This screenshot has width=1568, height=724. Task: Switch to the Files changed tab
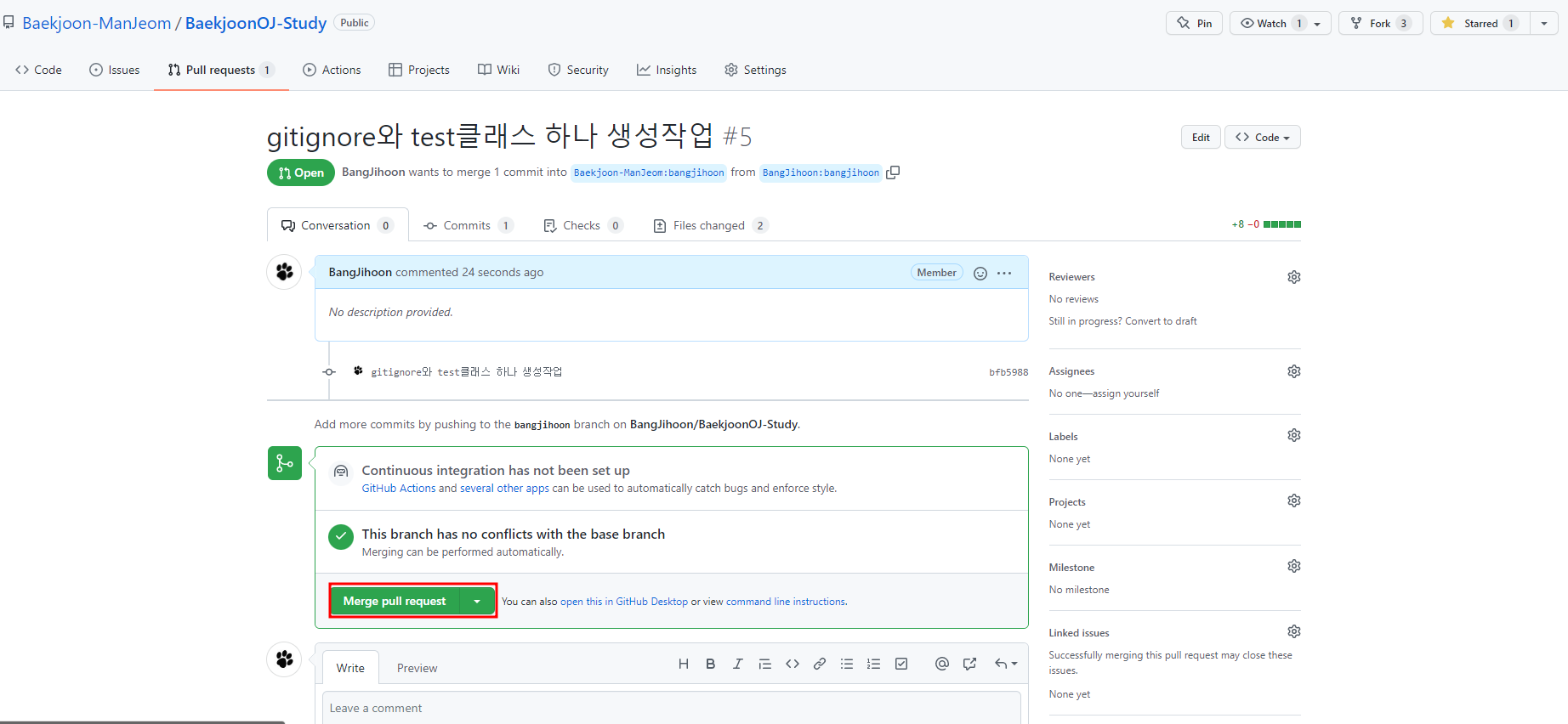click(710, 225)
